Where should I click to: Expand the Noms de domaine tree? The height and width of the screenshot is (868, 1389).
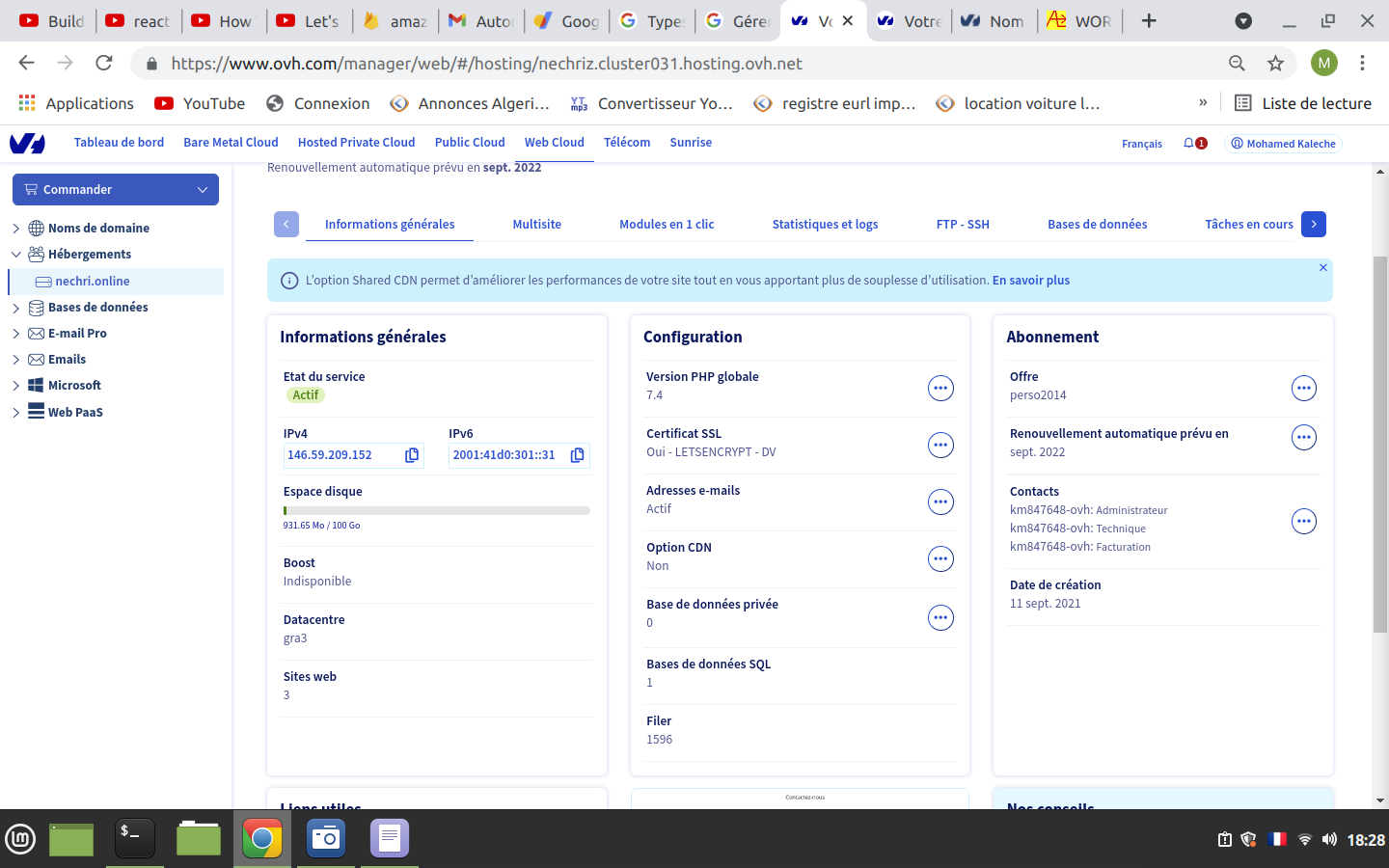click(x=16, y=229)
